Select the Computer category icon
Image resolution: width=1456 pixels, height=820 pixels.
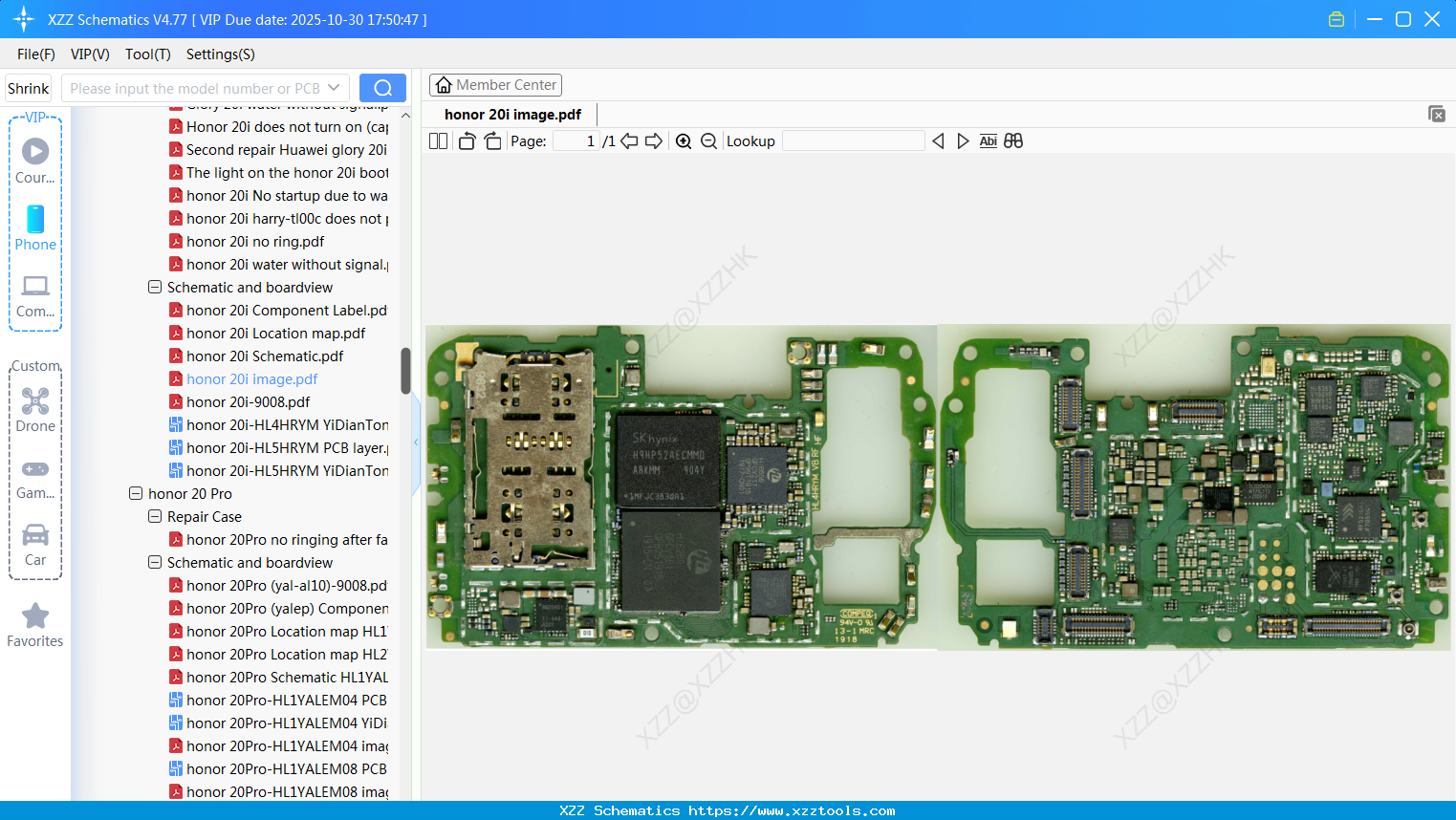35,295
